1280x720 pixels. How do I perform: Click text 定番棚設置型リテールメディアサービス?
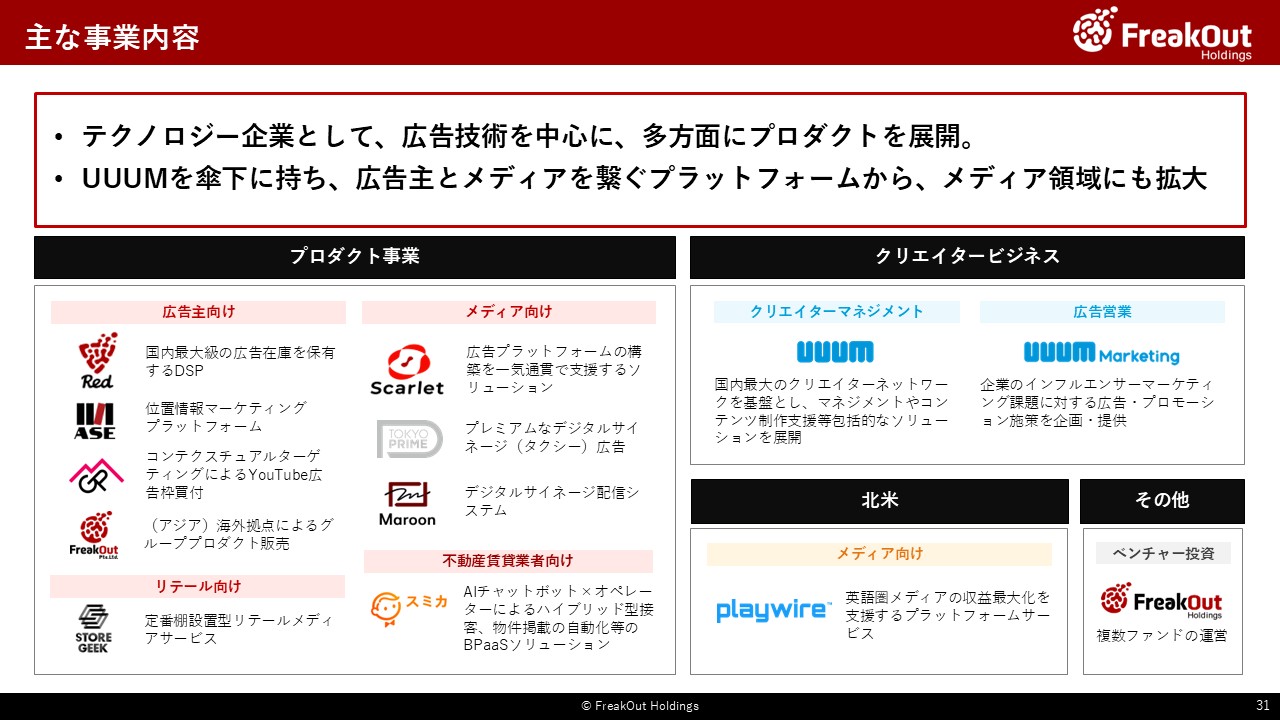[239, 629]
